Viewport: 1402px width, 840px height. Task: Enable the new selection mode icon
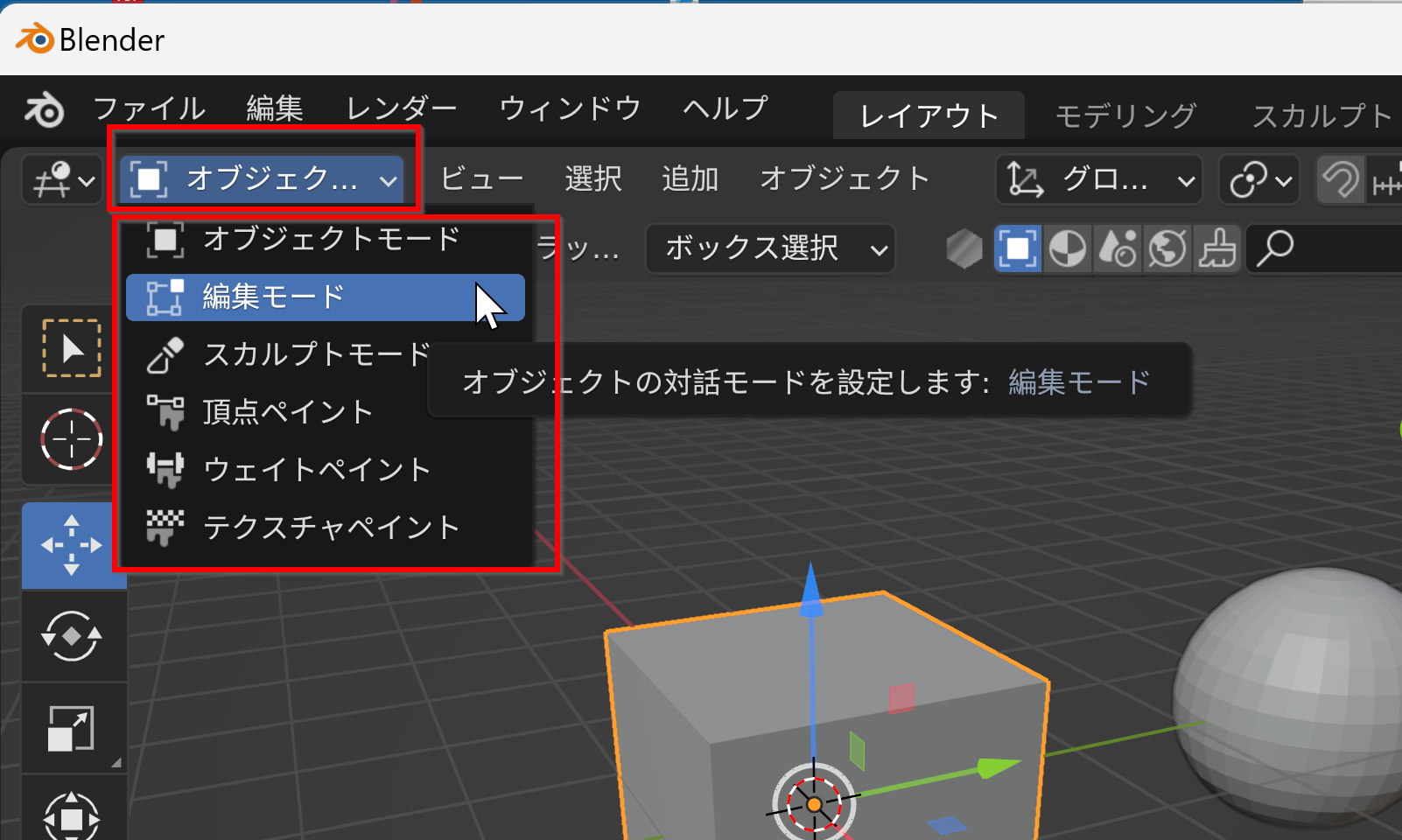1018,249
